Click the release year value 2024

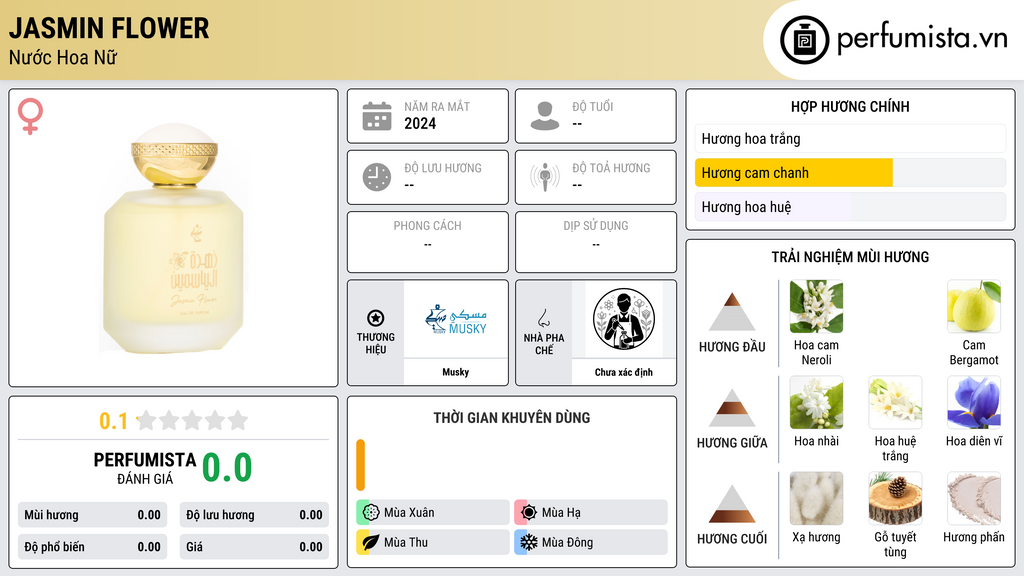coord(420,123)
